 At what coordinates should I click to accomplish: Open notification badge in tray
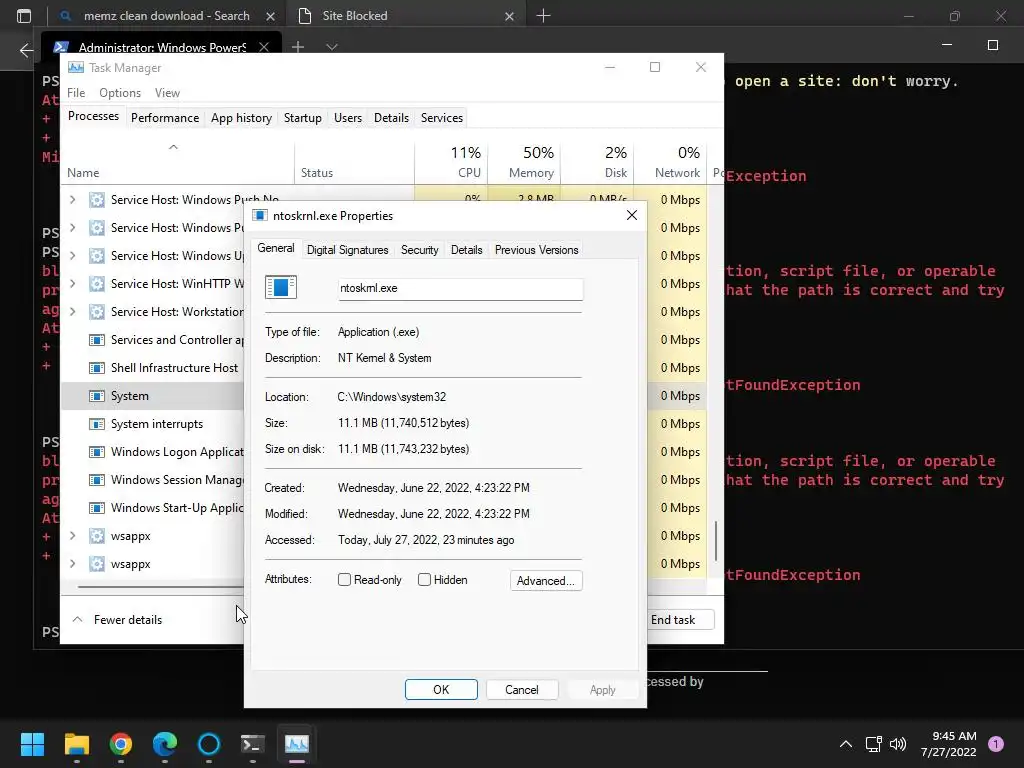[996, 743]
